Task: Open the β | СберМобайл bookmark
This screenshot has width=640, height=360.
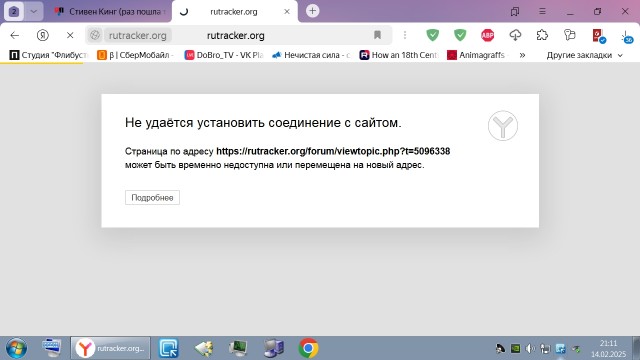Action: tap(136, 55)
